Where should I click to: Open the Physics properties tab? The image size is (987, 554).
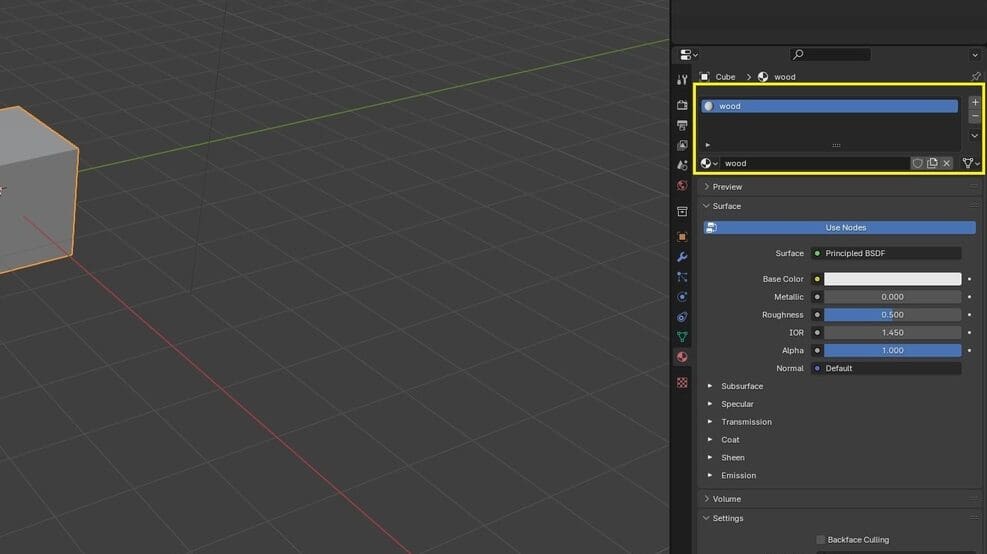682,297
